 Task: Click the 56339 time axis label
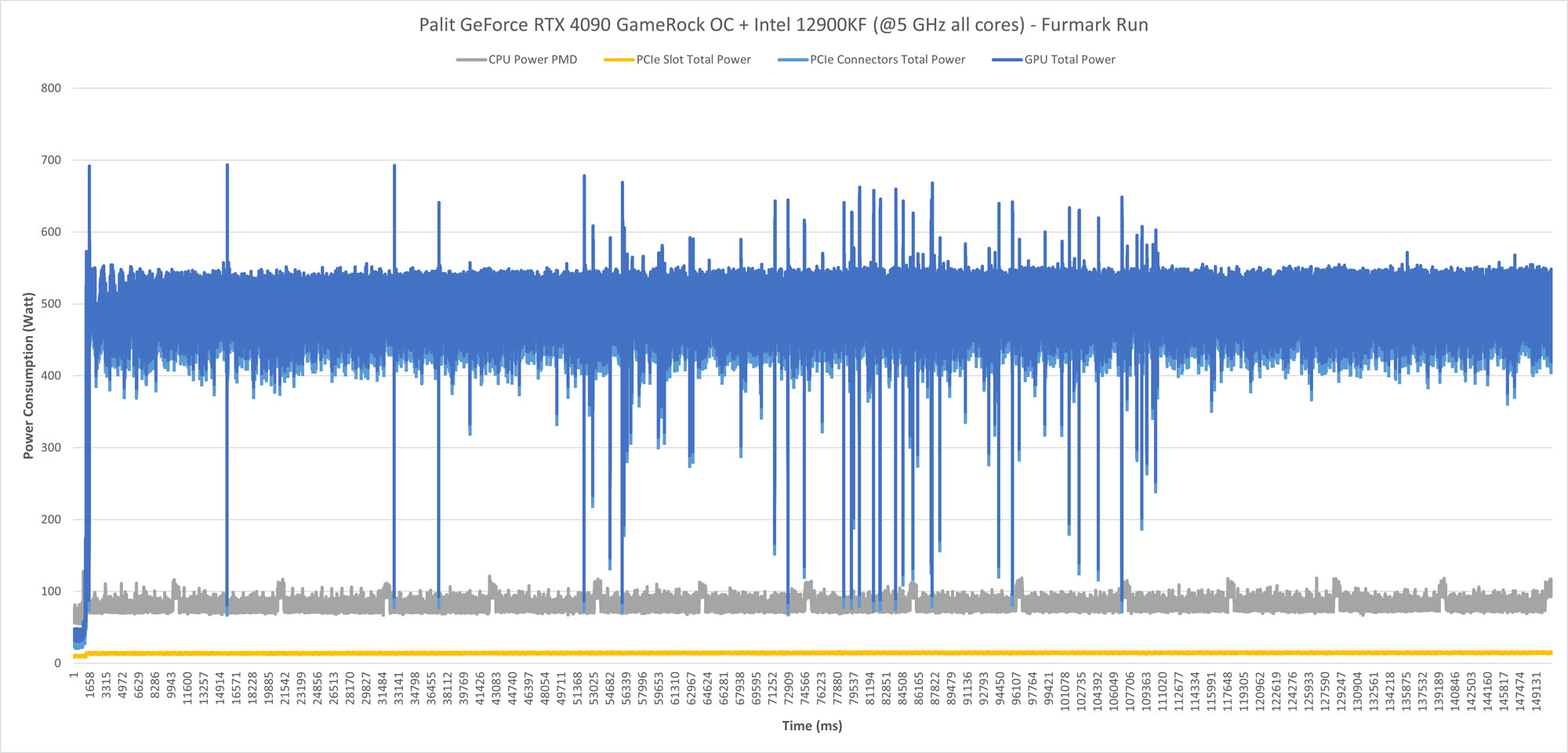(626, 689)
